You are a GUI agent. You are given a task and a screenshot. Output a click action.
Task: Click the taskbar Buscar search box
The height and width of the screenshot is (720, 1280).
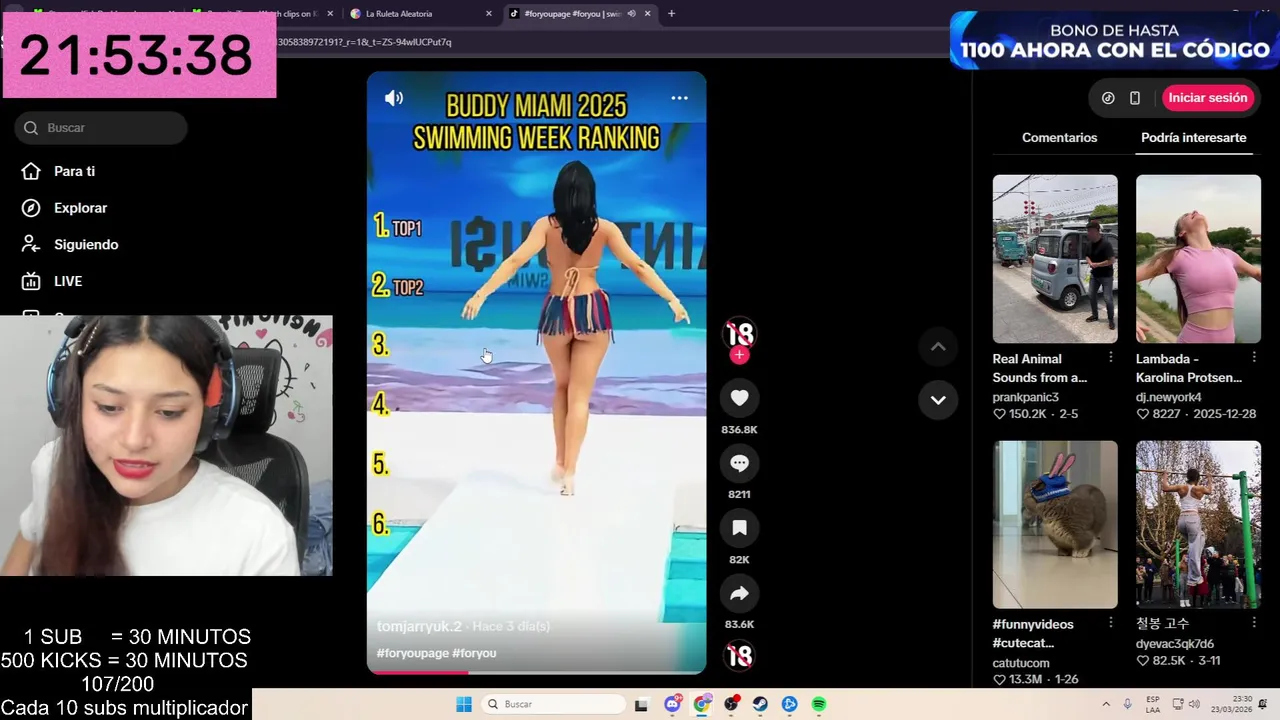click(551, 704)
